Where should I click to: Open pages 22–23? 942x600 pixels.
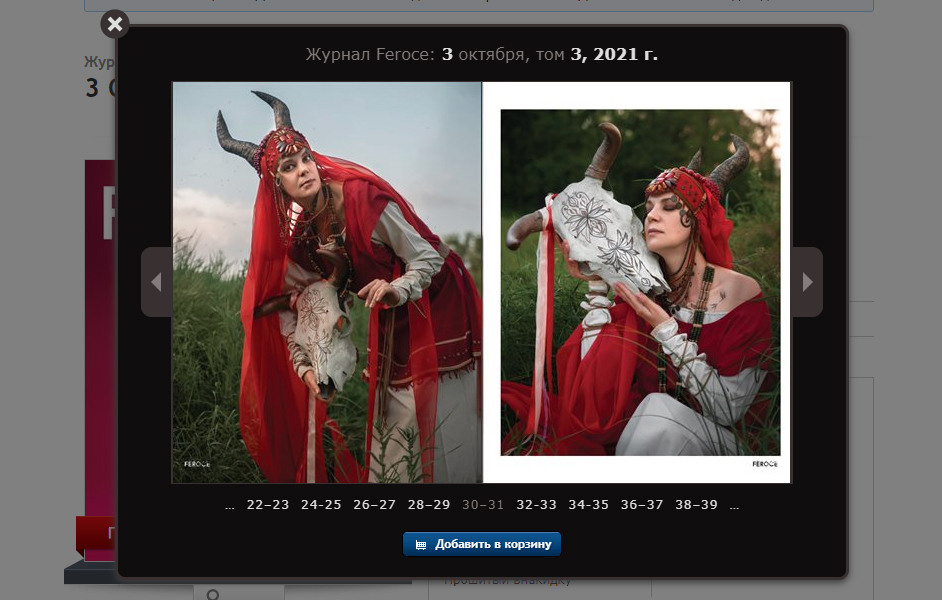point(267,505)
